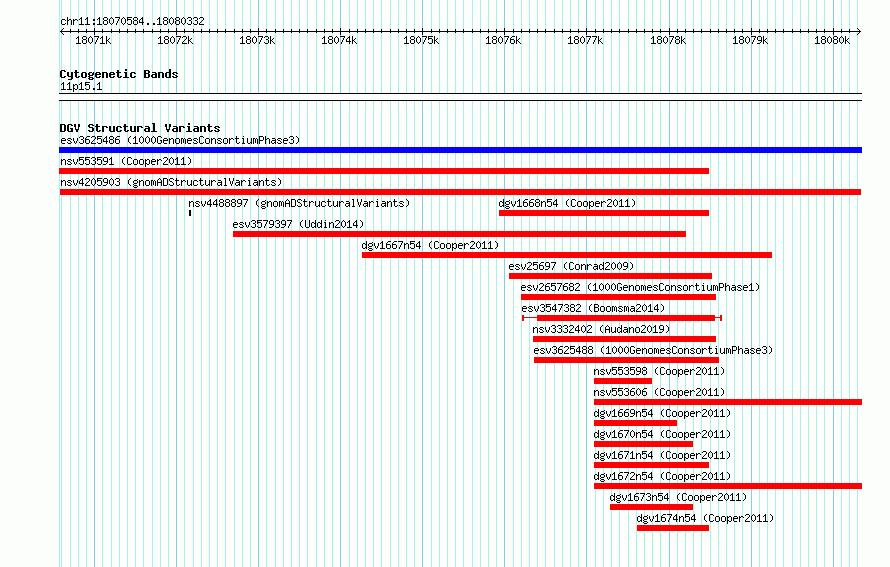The width and height of the screenshot is (890, 567).
Task: Select the dgv1673n54 (Cooper2011) bar
Action: 651,507
